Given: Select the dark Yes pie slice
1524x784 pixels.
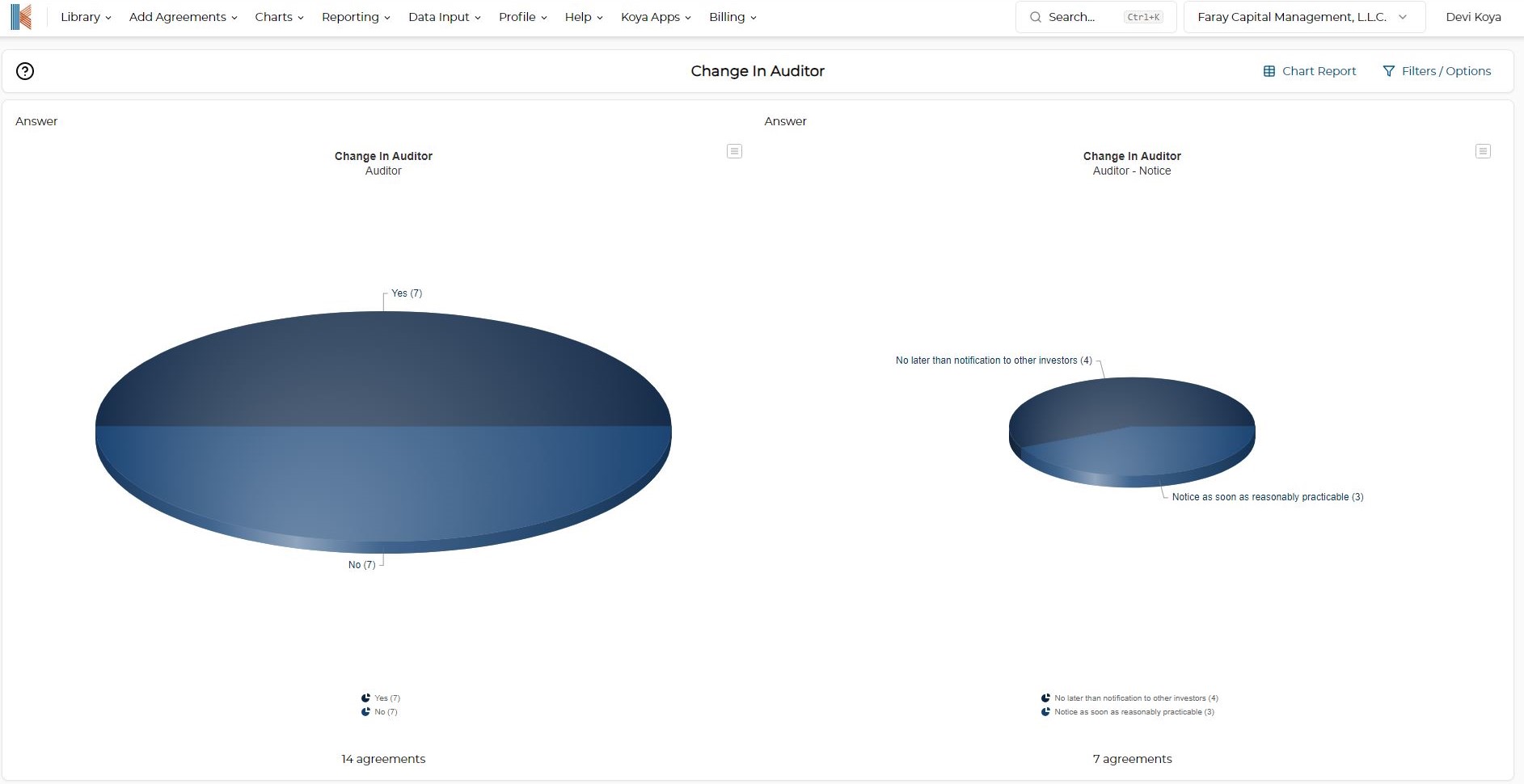Looking at the screenshot, I should pos(383,368).
